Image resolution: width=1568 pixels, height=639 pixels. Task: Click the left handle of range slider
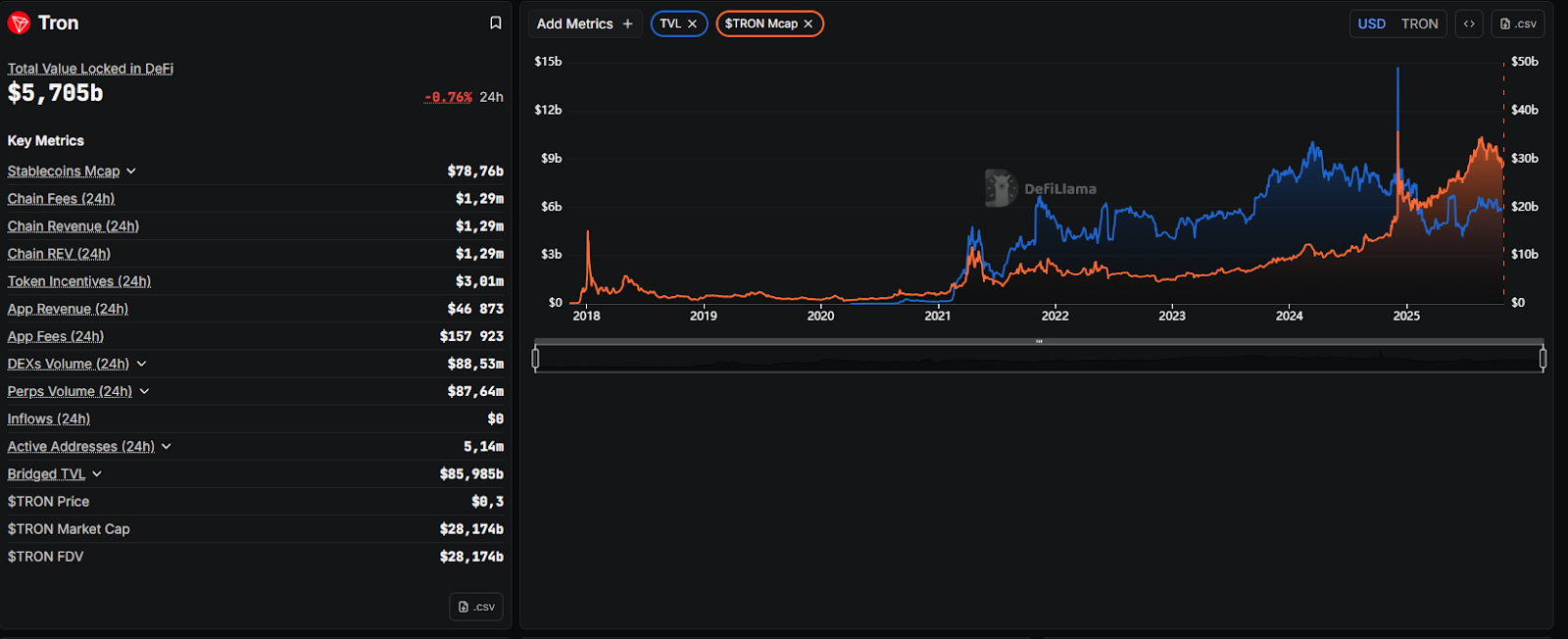(535, 359)
